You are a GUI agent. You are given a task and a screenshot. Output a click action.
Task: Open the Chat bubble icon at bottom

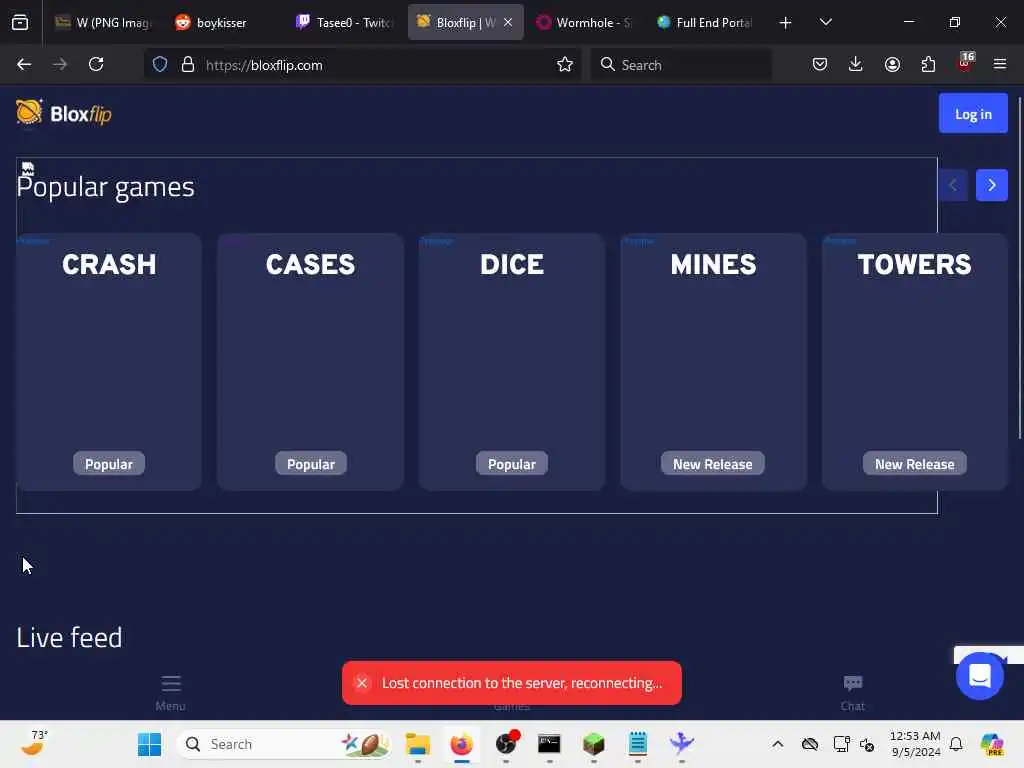[853, 692]
